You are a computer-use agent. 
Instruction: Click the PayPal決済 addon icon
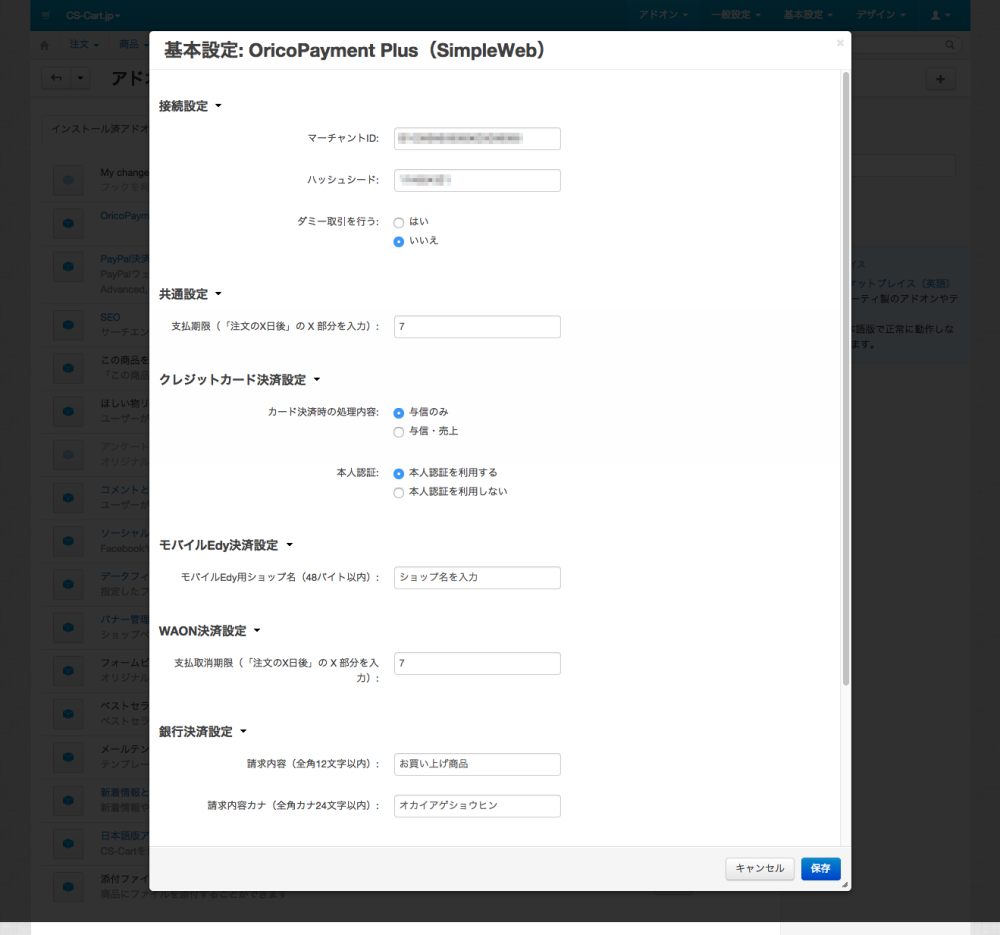68,267
